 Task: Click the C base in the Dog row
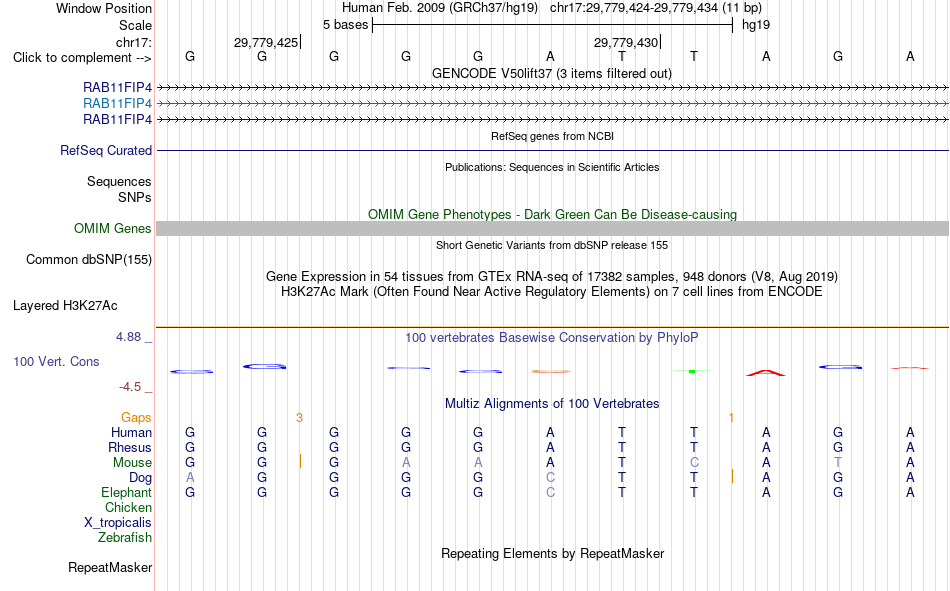[x=550, y=478]
